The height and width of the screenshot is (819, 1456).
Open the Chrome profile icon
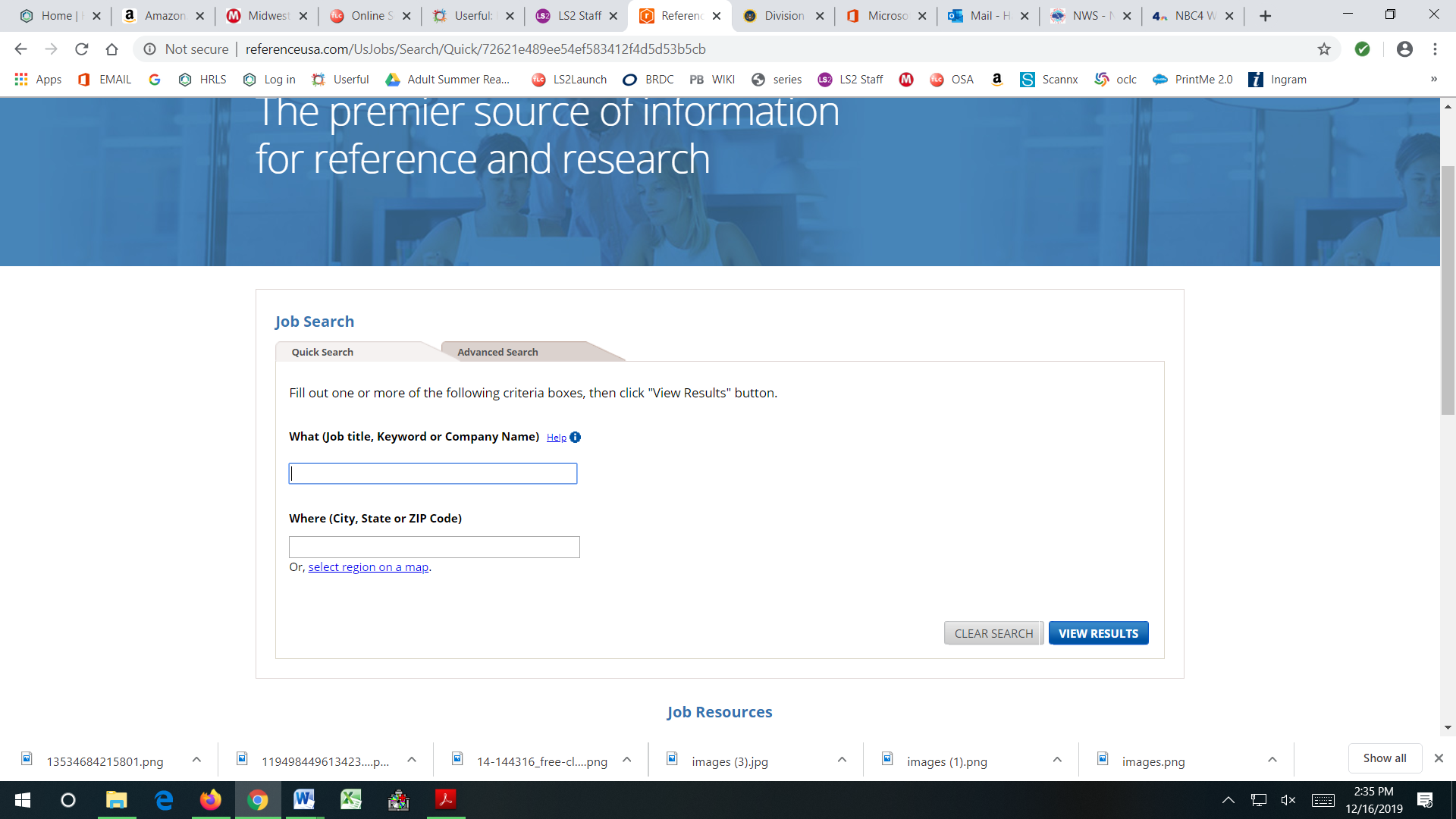pyautogui.click(x=1404, y=49)
